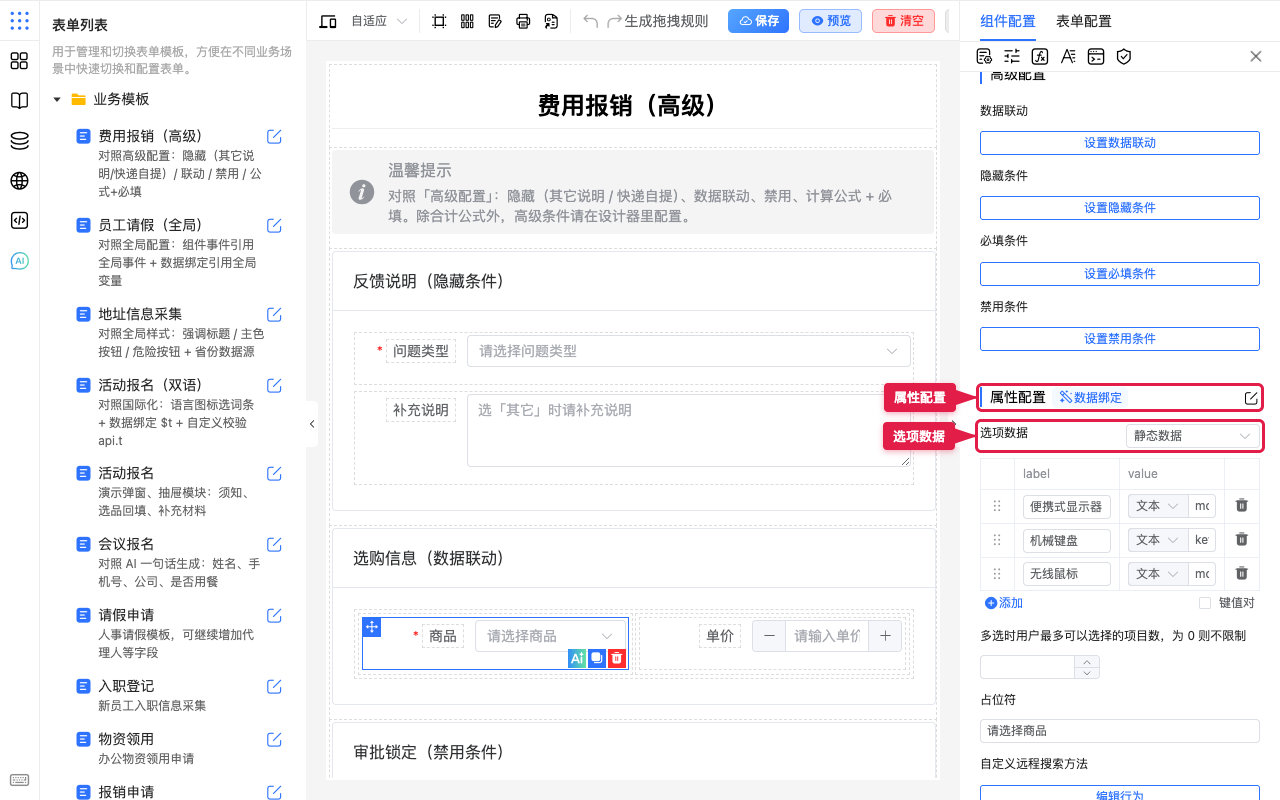Screen dimensions: 1280x800
Task: Open the 请选择问题类型 dropdown
Action: point(689,351)
